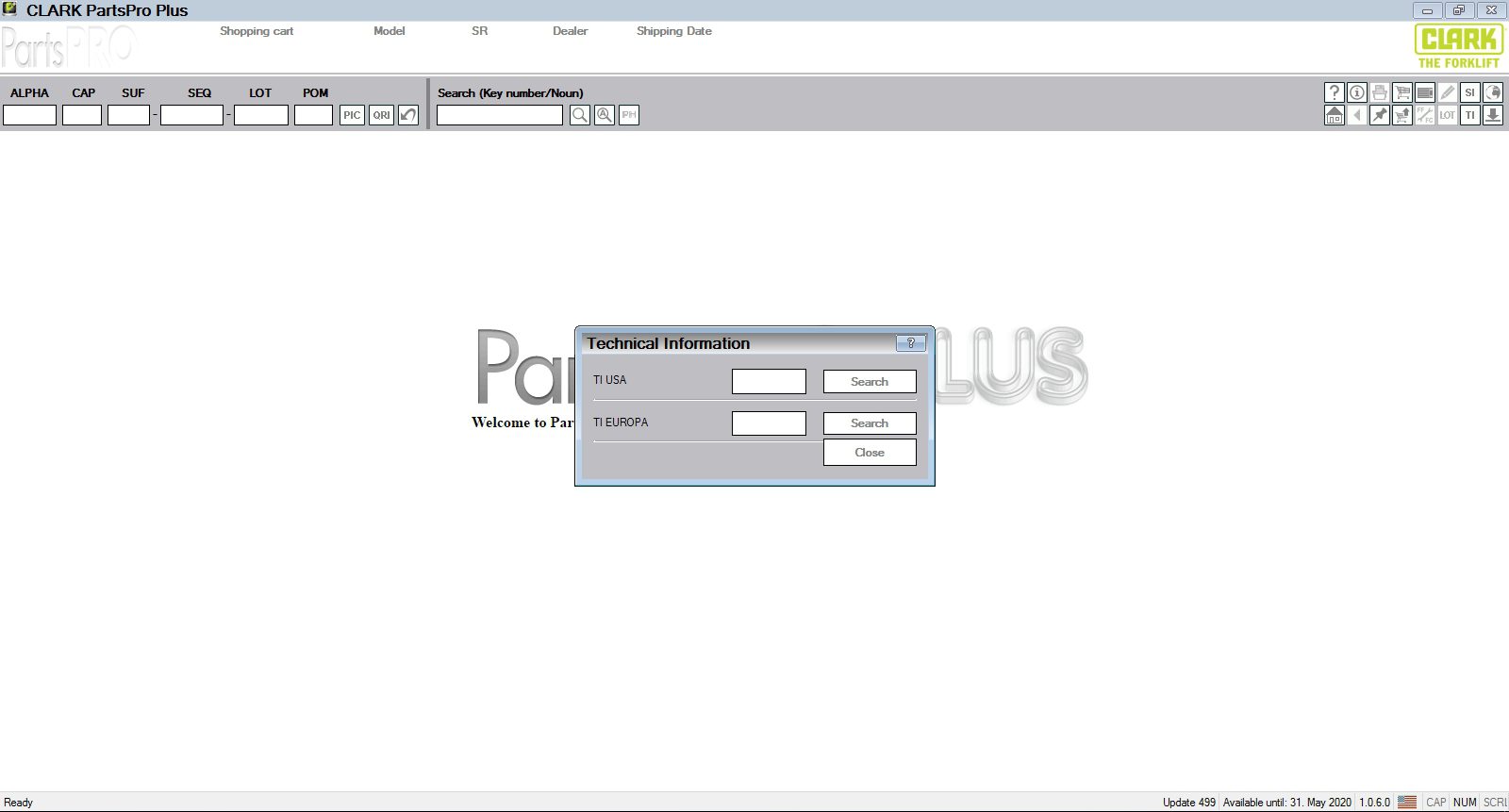Viewport: 1509px width, 812px height.
Task: Click the advanced search magnifier A icon
Action: [x=605, y=115]
